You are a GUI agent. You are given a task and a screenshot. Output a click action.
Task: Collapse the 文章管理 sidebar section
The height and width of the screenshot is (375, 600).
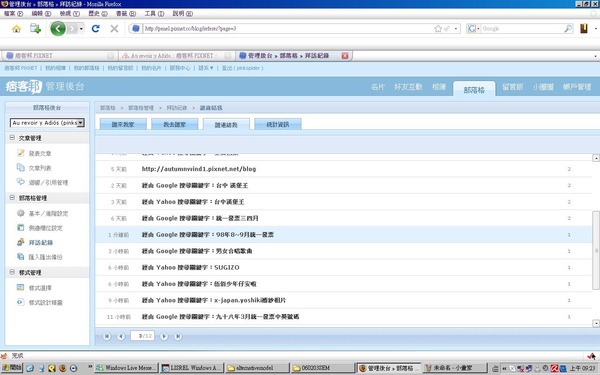12,137
